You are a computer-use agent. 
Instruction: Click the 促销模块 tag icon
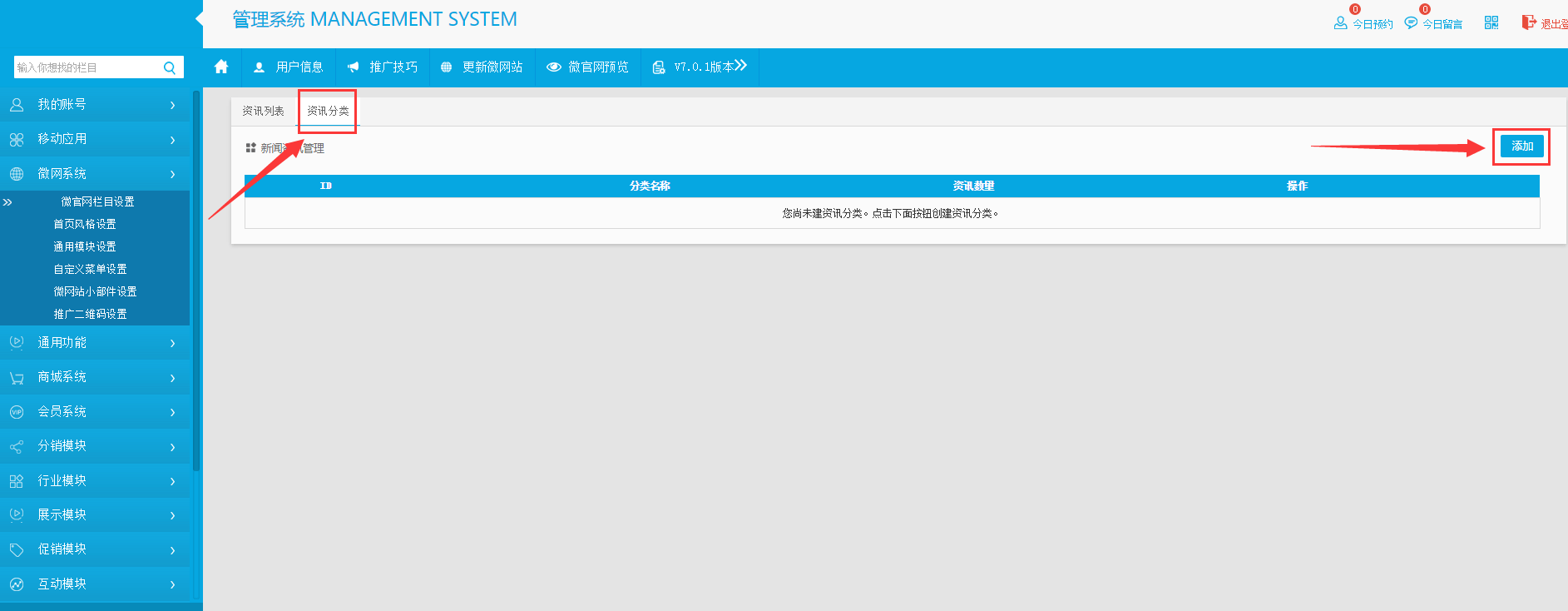coord(17,549)
